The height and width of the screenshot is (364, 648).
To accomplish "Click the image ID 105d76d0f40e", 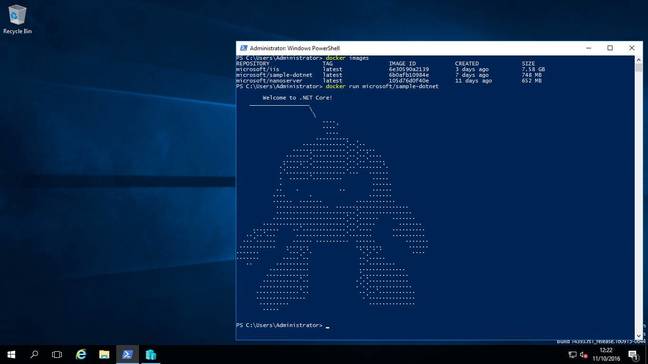I will click(409, 81).
